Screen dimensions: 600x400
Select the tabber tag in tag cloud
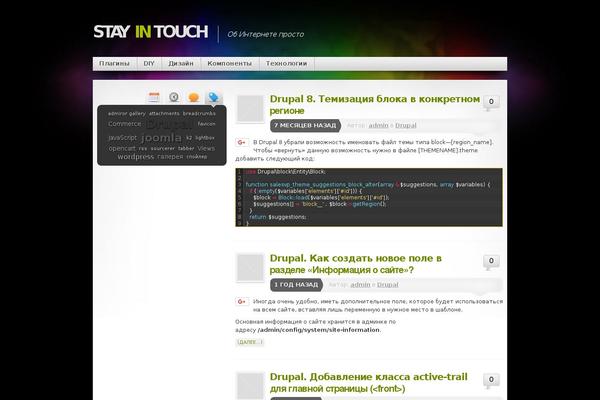coord(186,149)
